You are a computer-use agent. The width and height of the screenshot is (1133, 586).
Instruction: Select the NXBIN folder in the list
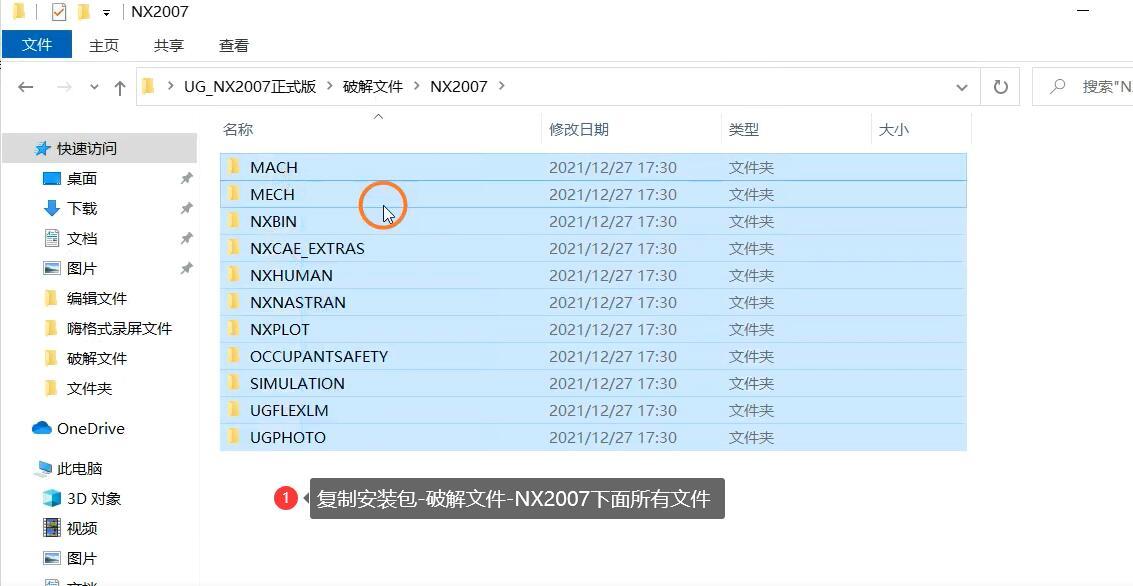tap(274, 221)
